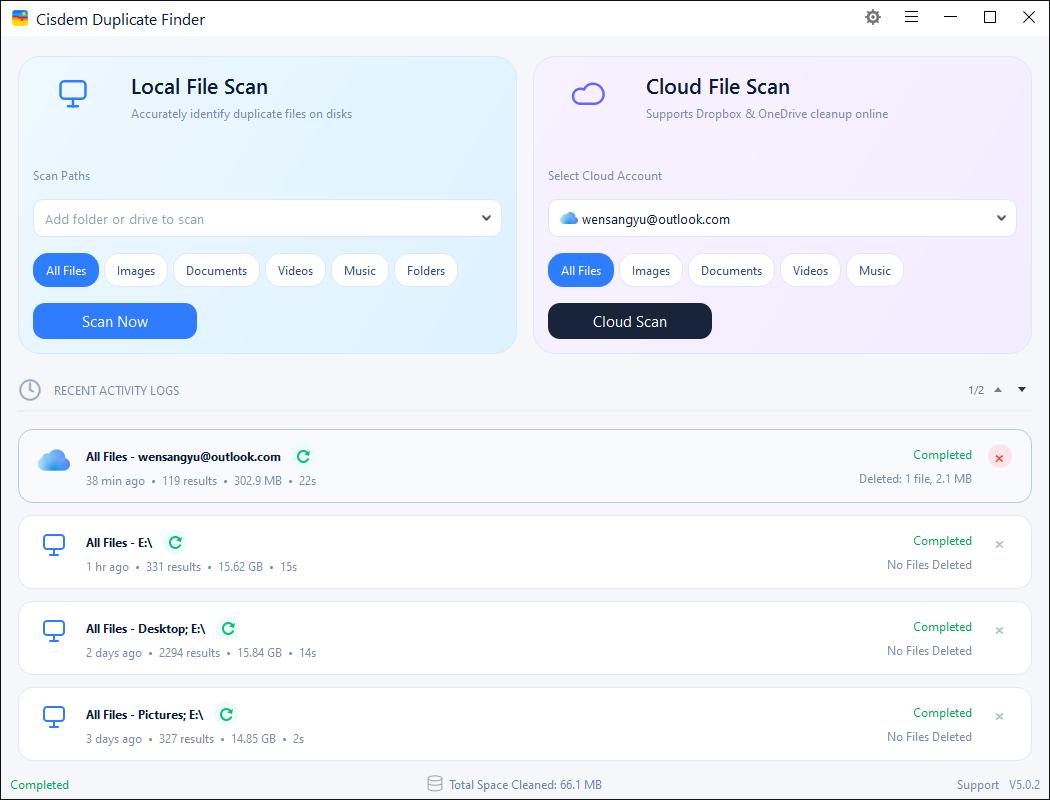Open the Support link in the status bar
1050x800 pixels.
pos(978,785)
